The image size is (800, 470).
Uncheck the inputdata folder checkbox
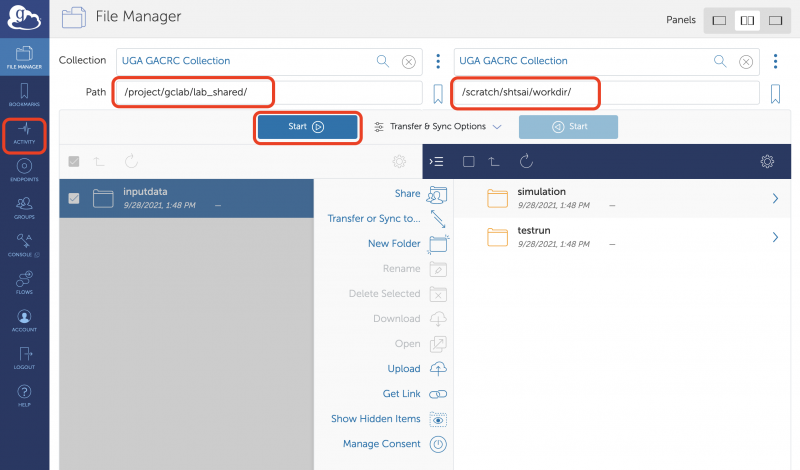pos(74,198)
